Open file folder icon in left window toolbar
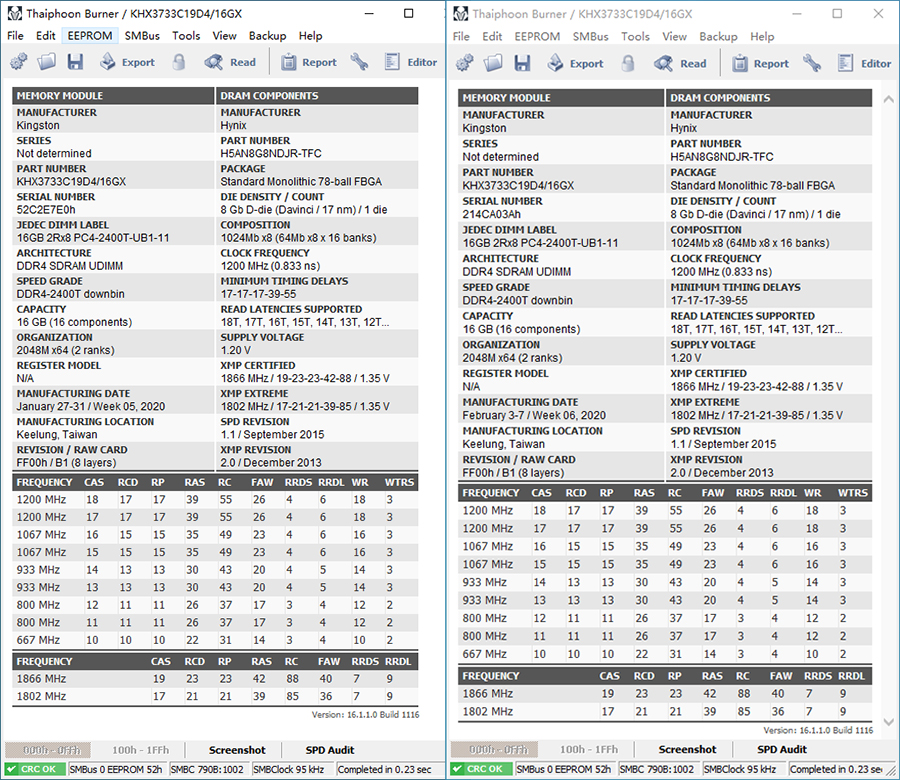The height and width of the screenshot is (780, 900). [x=46, y=61]
